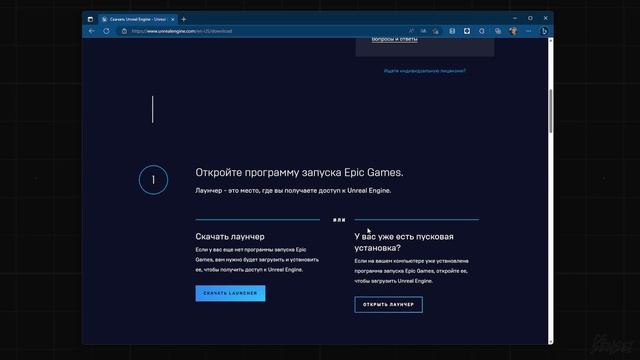Viewport: 640px width, 360px height.
Task: Open the user profile avatar
Action: pos(513,31)
